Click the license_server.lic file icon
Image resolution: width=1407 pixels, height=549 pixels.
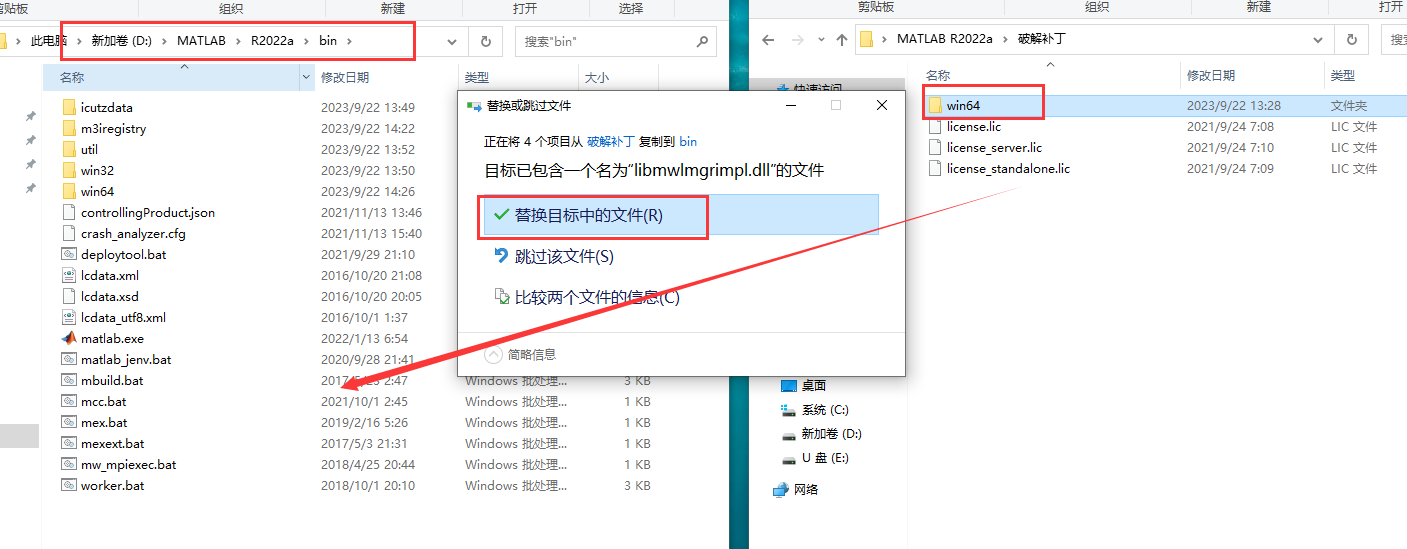[935, 148]
